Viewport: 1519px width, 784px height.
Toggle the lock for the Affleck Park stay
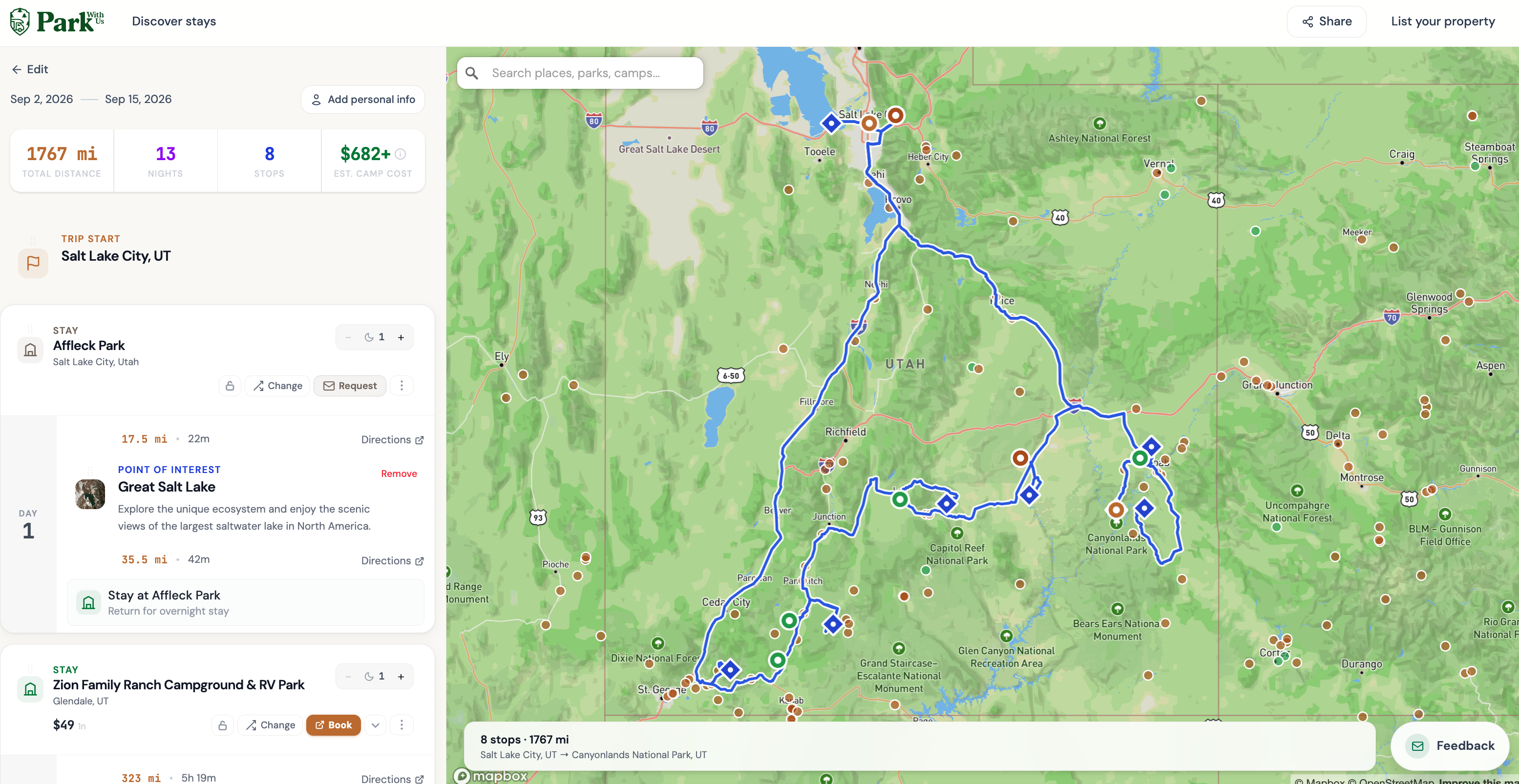[x=230, y=386]
